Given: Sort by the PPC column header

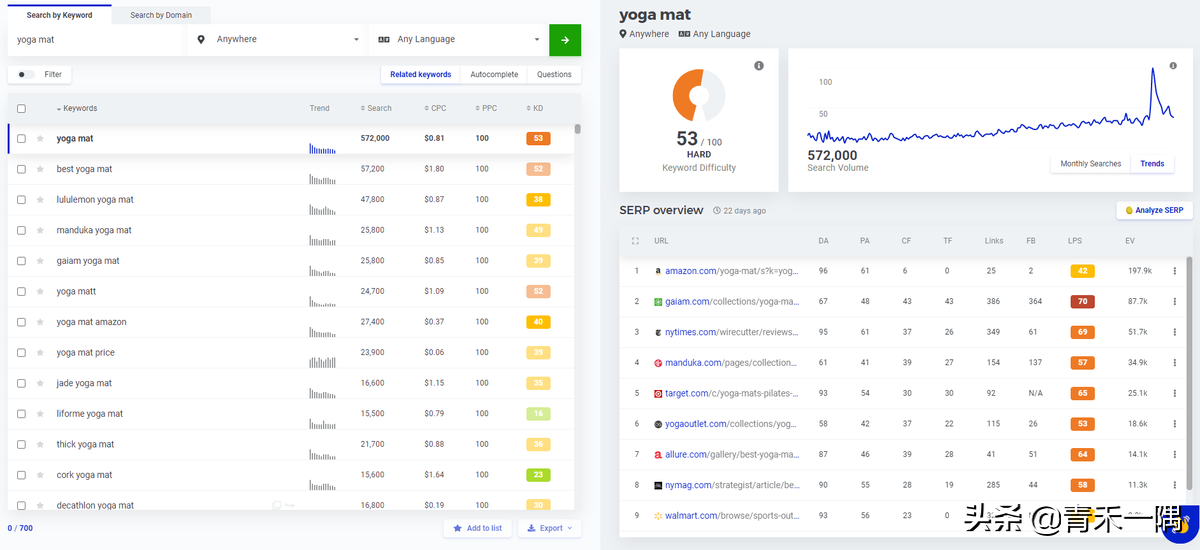Looking at the screenshot, I should click(x=486, y=108).
